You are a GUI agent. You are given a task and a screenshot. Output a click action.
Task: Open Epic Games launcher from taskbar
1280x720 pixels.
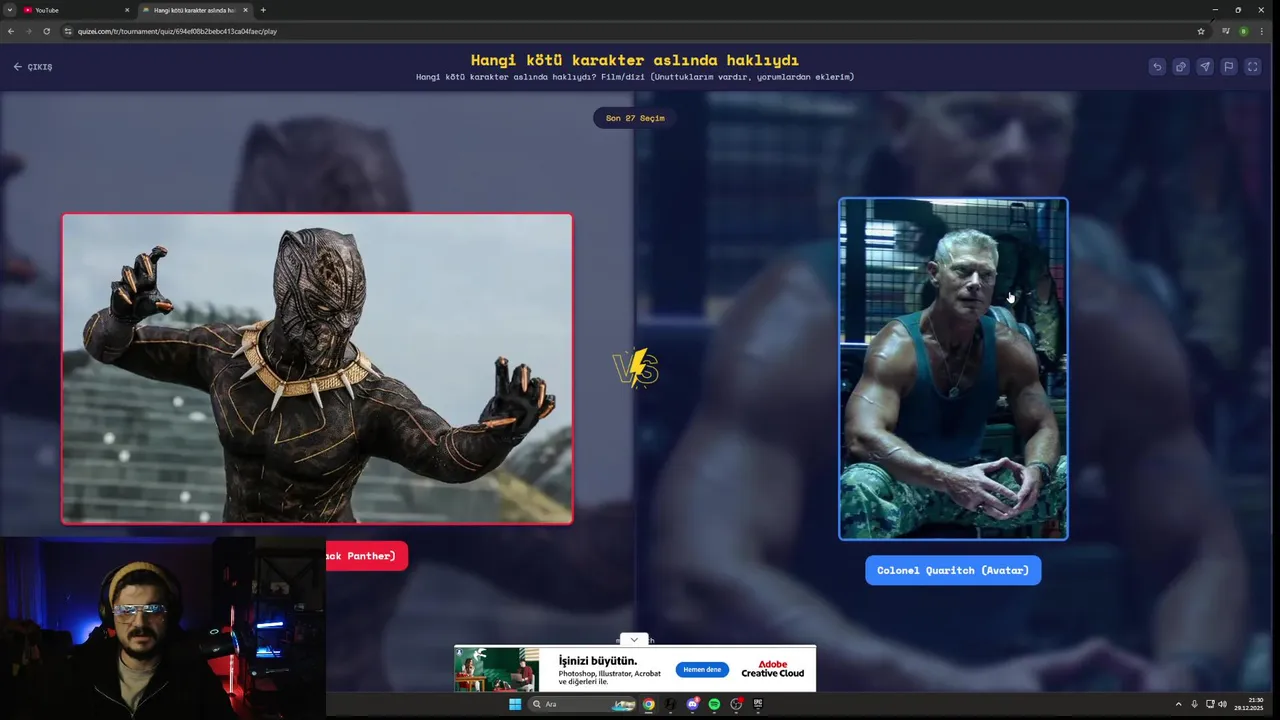click(x=758, y=704)
